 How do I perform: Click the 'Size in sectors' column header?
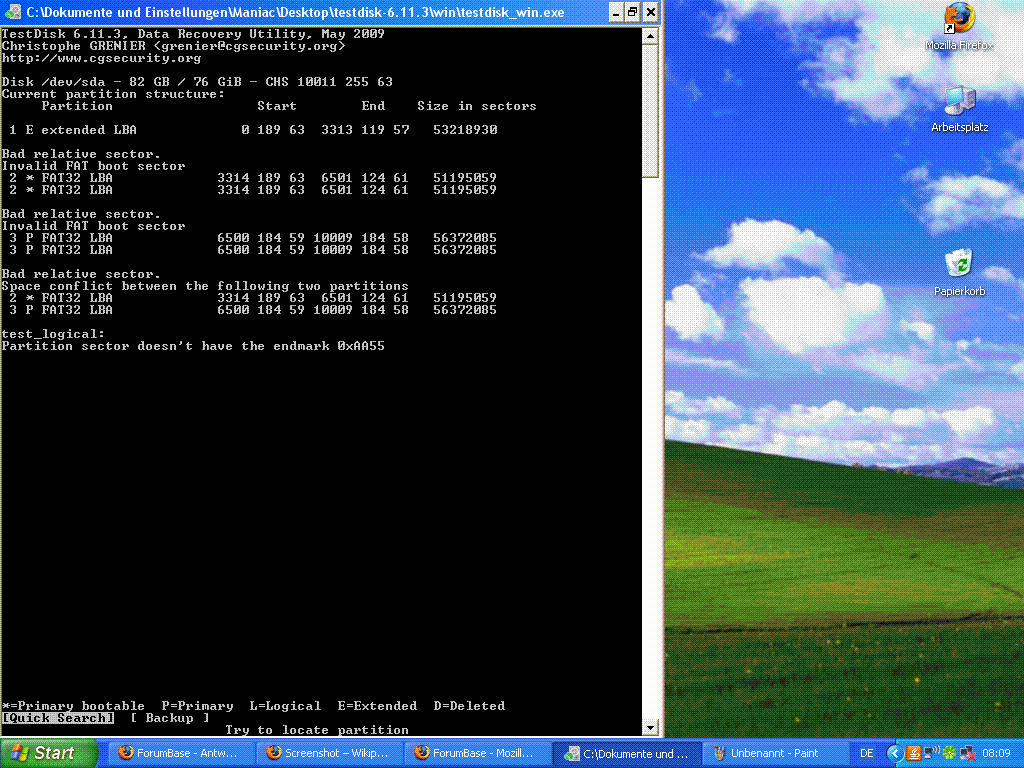477,106
